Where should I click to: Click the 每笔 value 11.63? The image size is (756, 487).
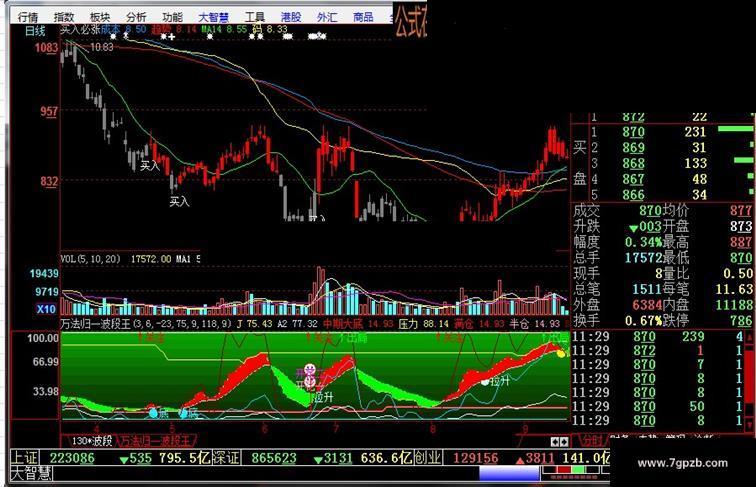(x=734, y=289)
